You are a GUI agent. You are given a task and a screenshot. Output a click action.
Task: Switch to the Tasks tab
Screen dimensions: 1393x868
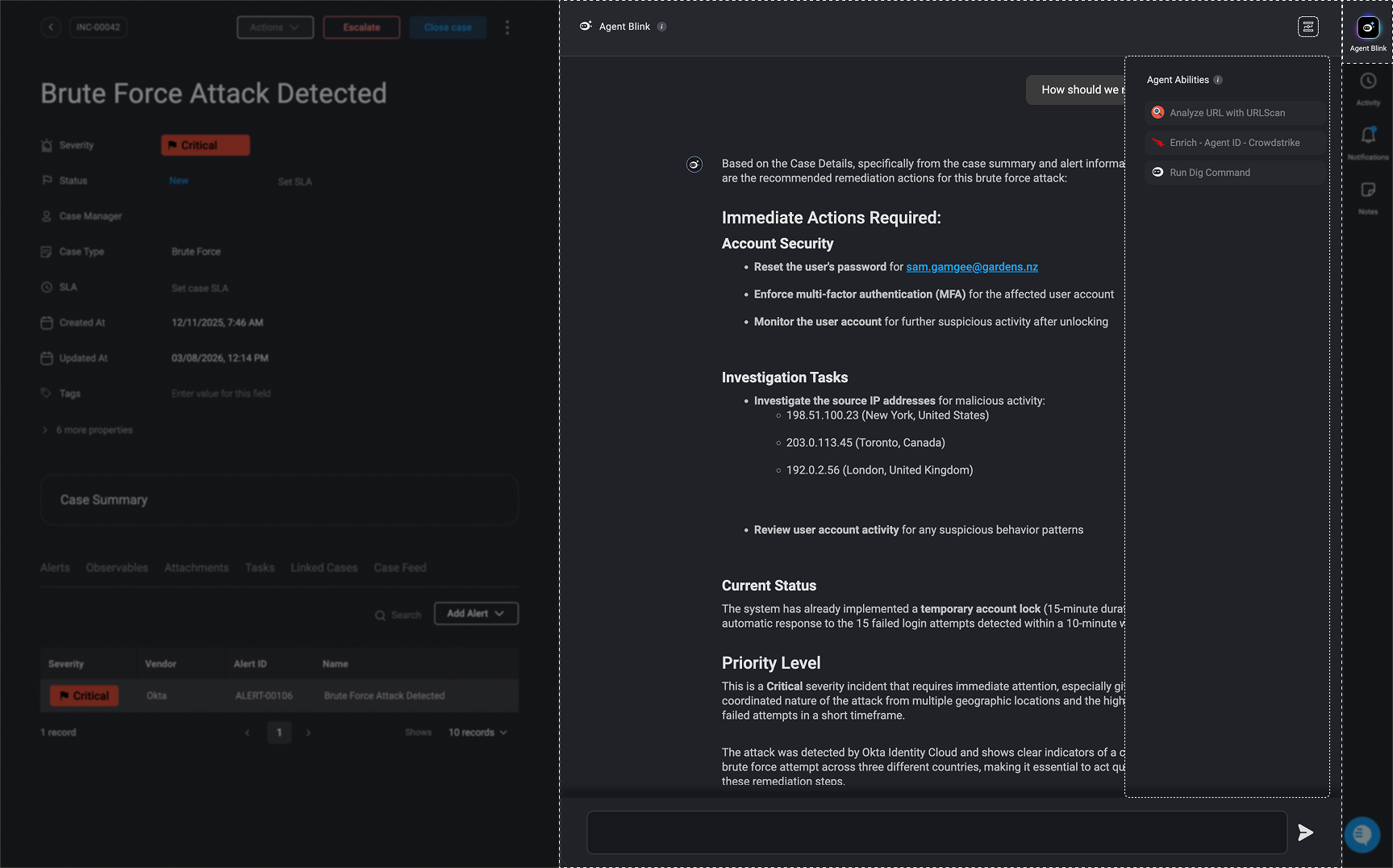coord(260,568)
